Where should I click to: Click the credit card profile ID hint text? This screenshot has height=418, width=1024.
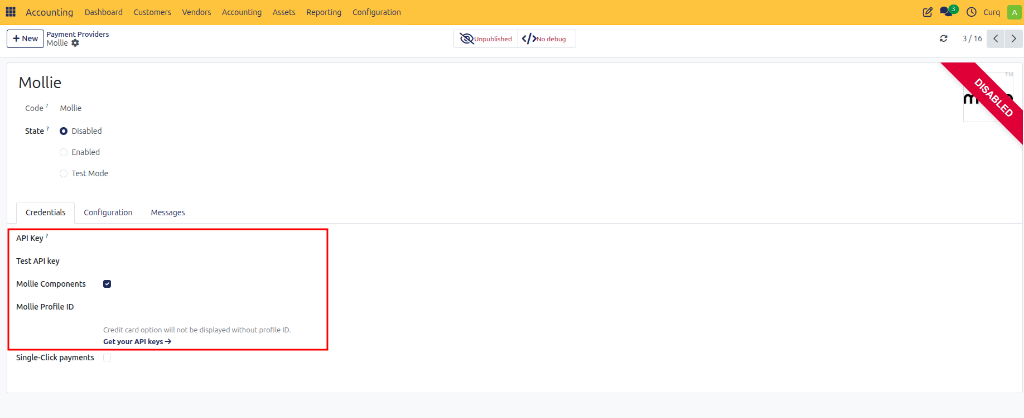[197, 330]
